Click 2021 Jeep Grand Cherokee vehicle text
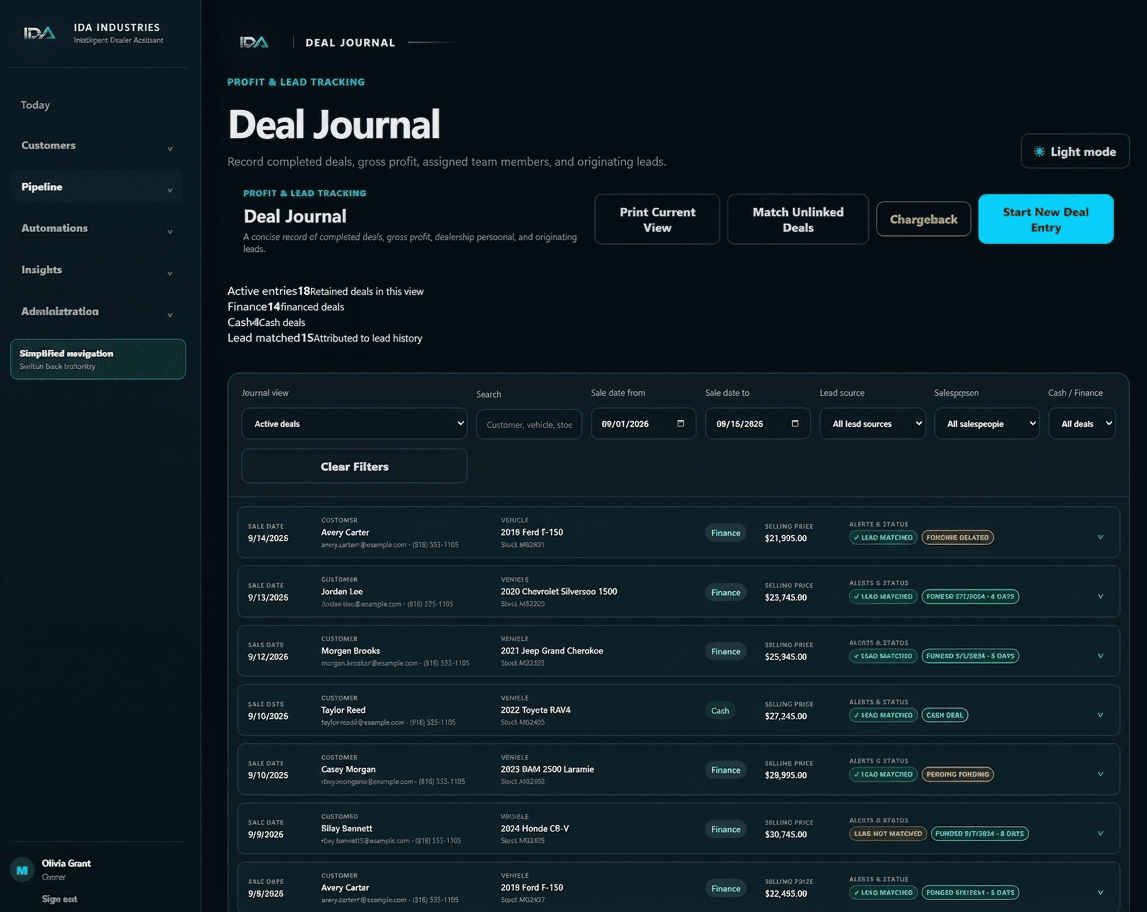Image resolution: width=1147 pixels, height=912 pixels. click(552, 651)
